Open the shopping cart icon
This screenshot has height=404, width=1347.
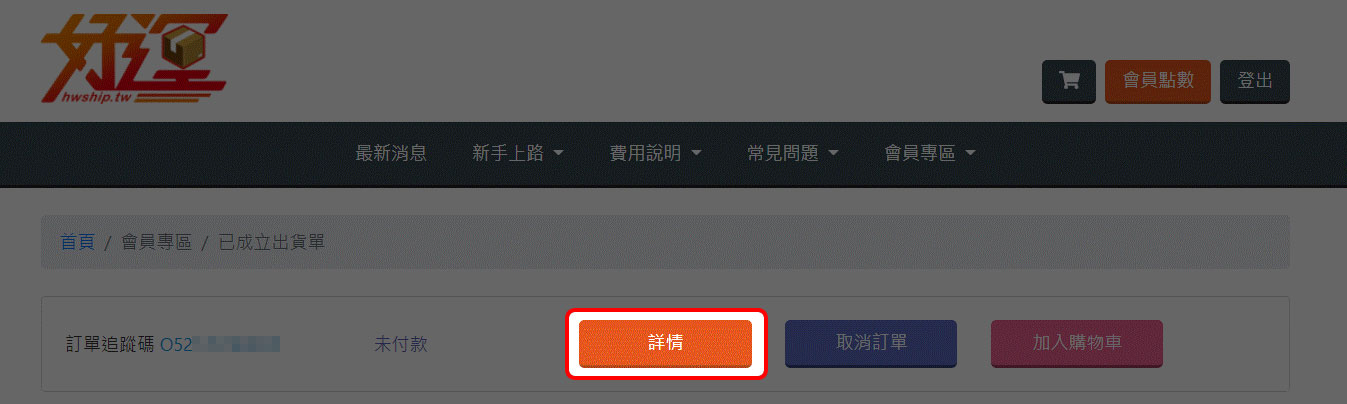(x=1069, y=81)
